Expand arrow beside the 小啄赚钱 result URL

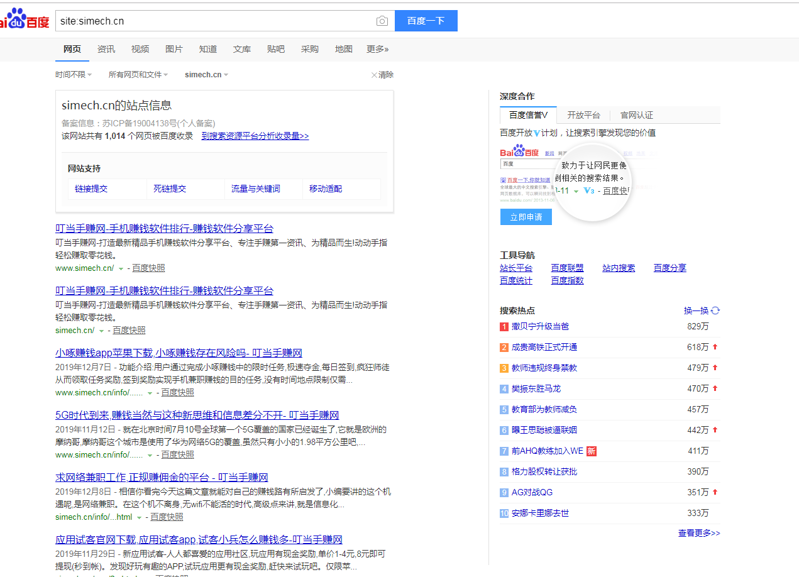(x=150, y=393)
